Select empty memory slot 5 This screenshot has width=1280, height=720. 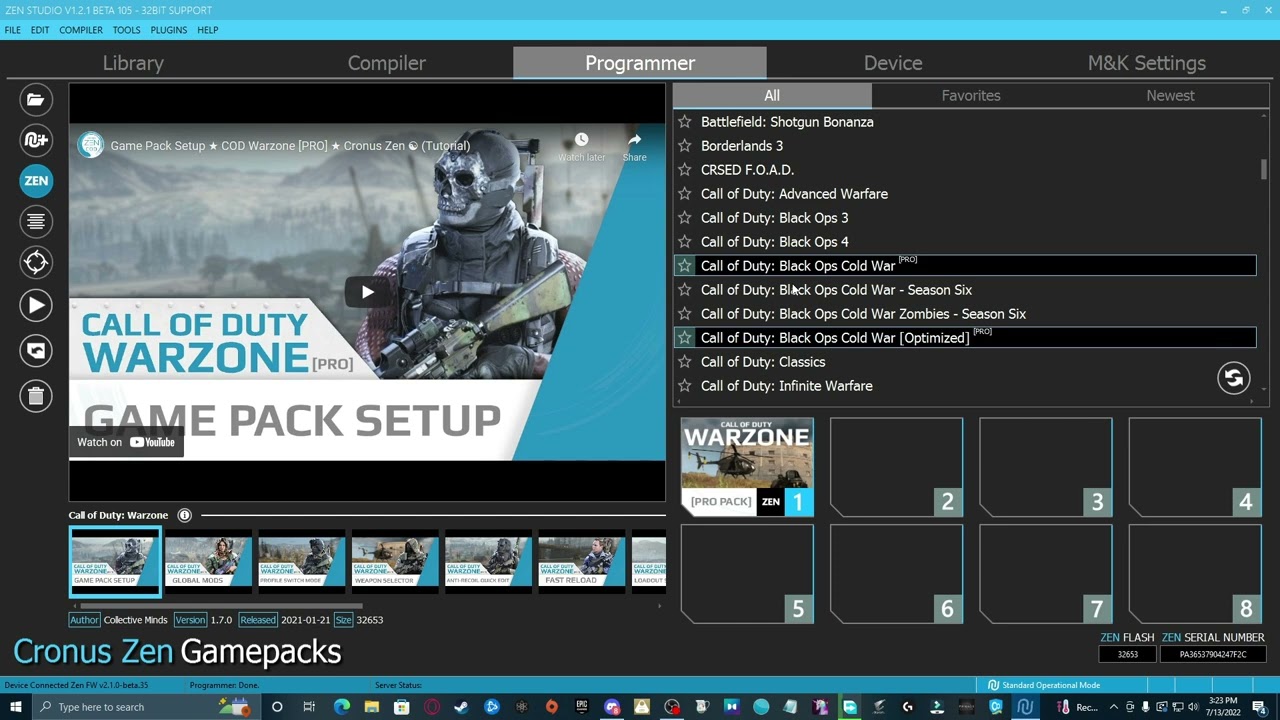click(747, 574)
